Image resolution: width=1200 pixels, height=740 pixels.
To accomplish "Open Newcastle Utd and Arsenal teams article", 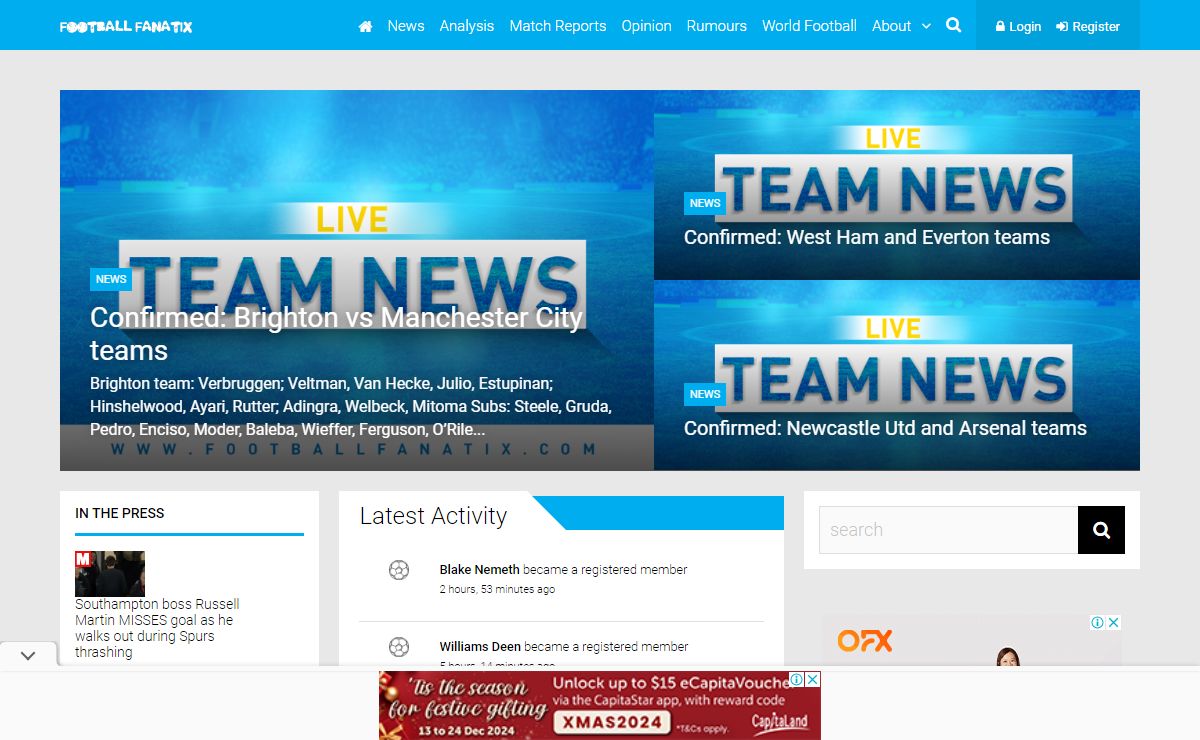I will click(x=885, y=428).
